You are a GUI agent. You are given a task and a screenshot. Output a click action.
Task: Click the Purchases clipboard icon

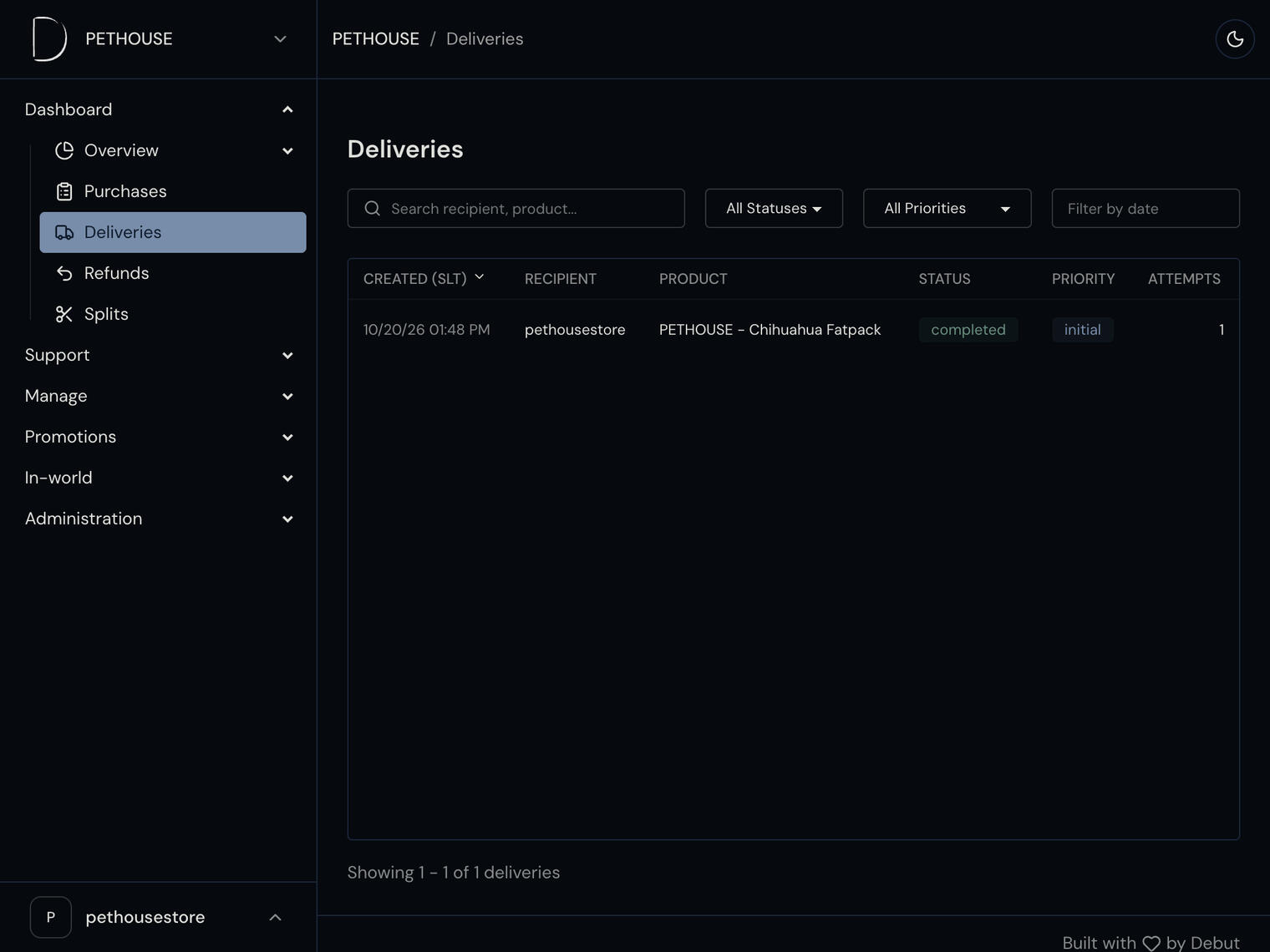tap(64, 191)
